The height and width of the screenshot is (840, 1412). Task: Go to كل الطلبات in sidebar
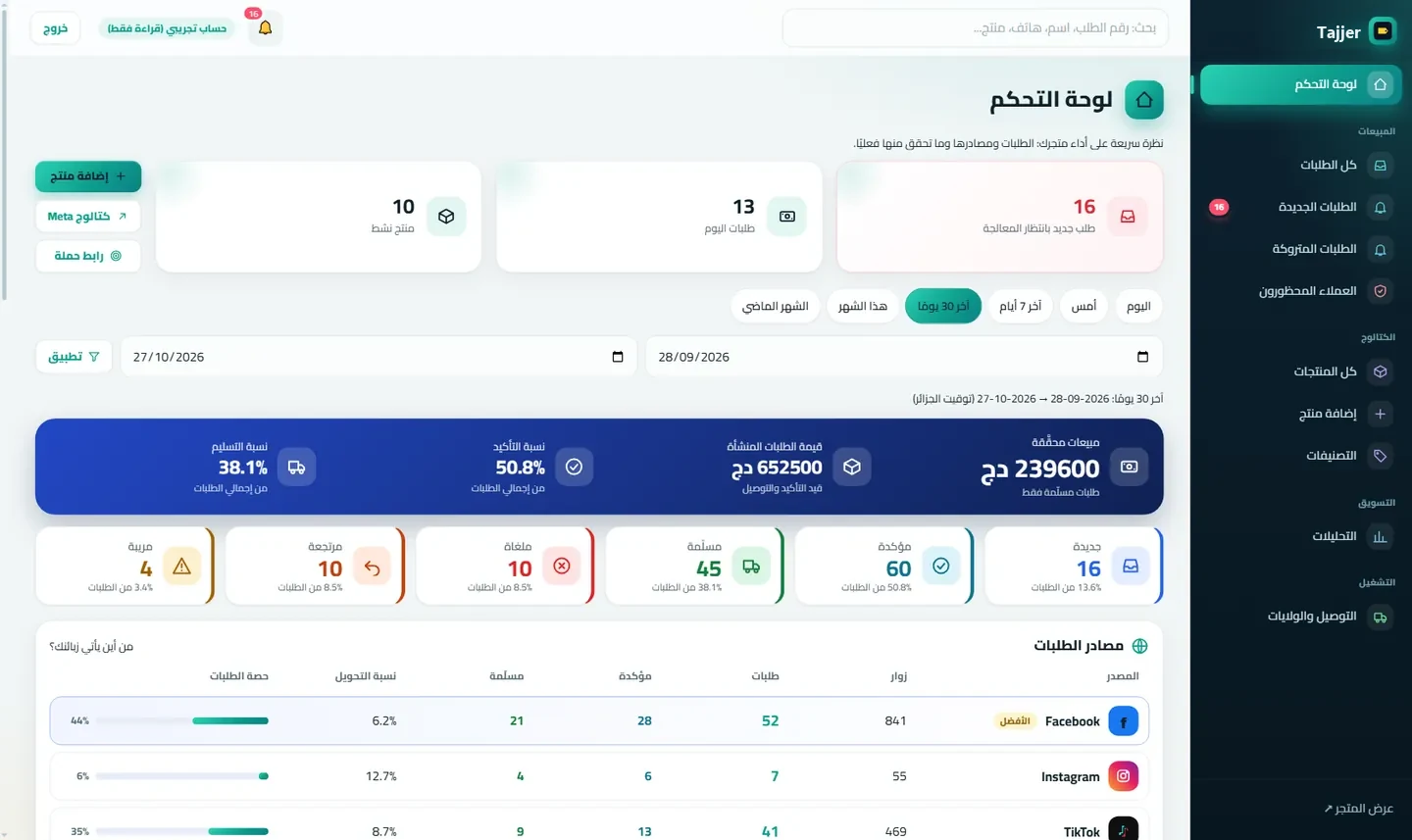click(1300, 166)
